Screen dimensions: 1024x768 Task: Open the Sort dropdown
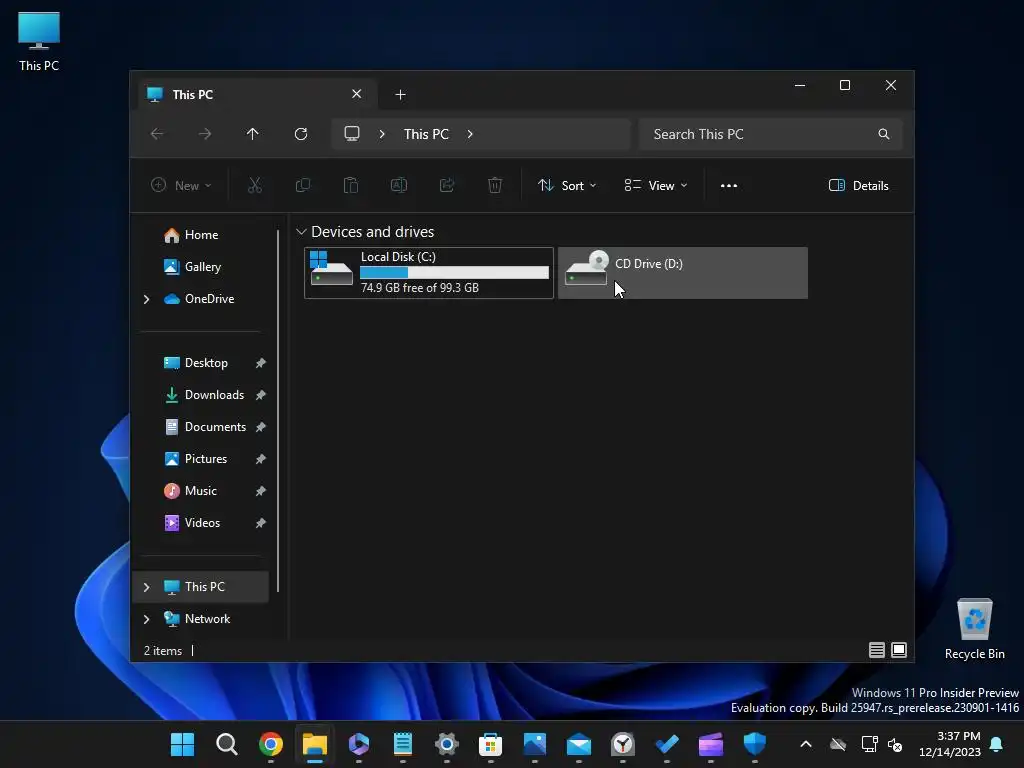(x=567, y=185)
